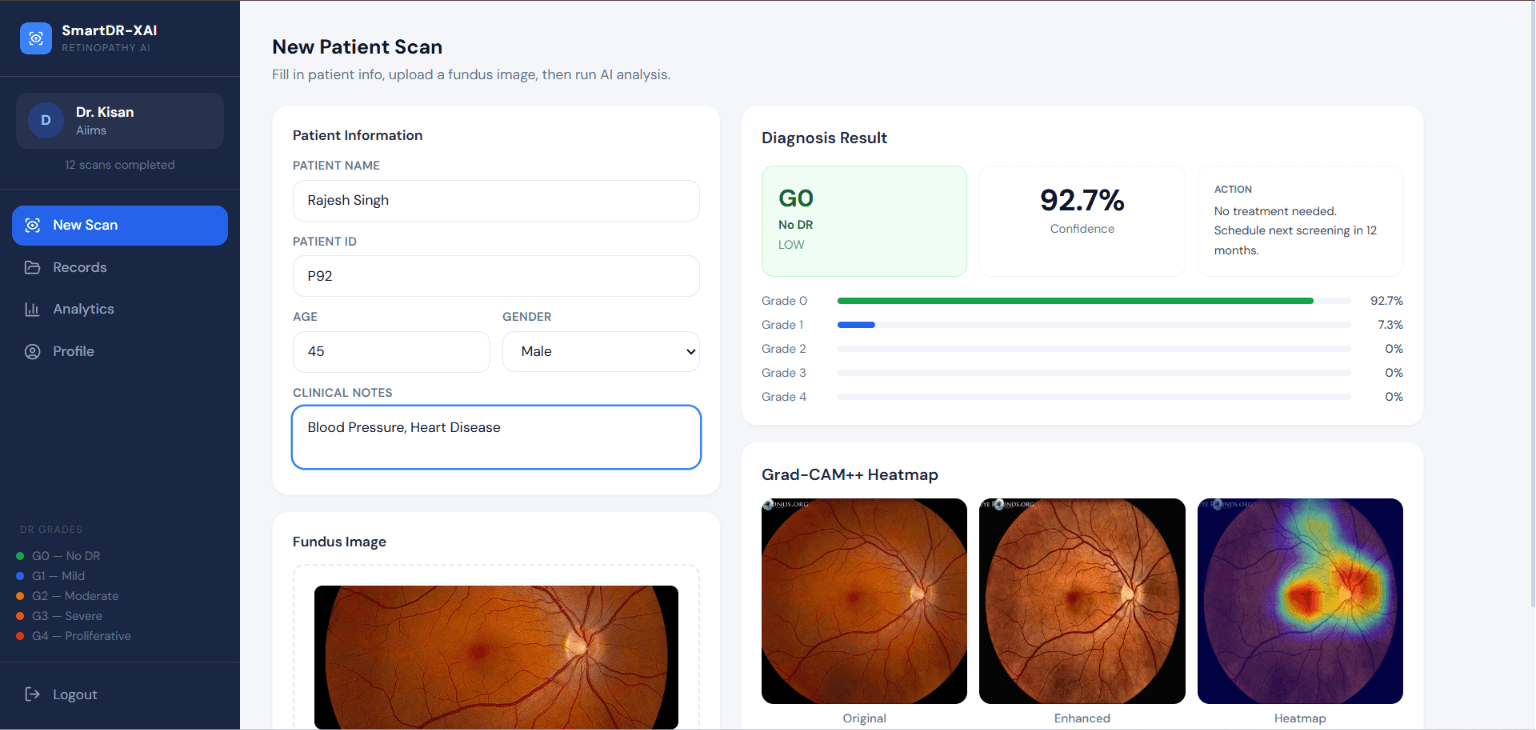Click the Records folder icon
Screen dimensions: 1536x730
click(x=33, y=267)
